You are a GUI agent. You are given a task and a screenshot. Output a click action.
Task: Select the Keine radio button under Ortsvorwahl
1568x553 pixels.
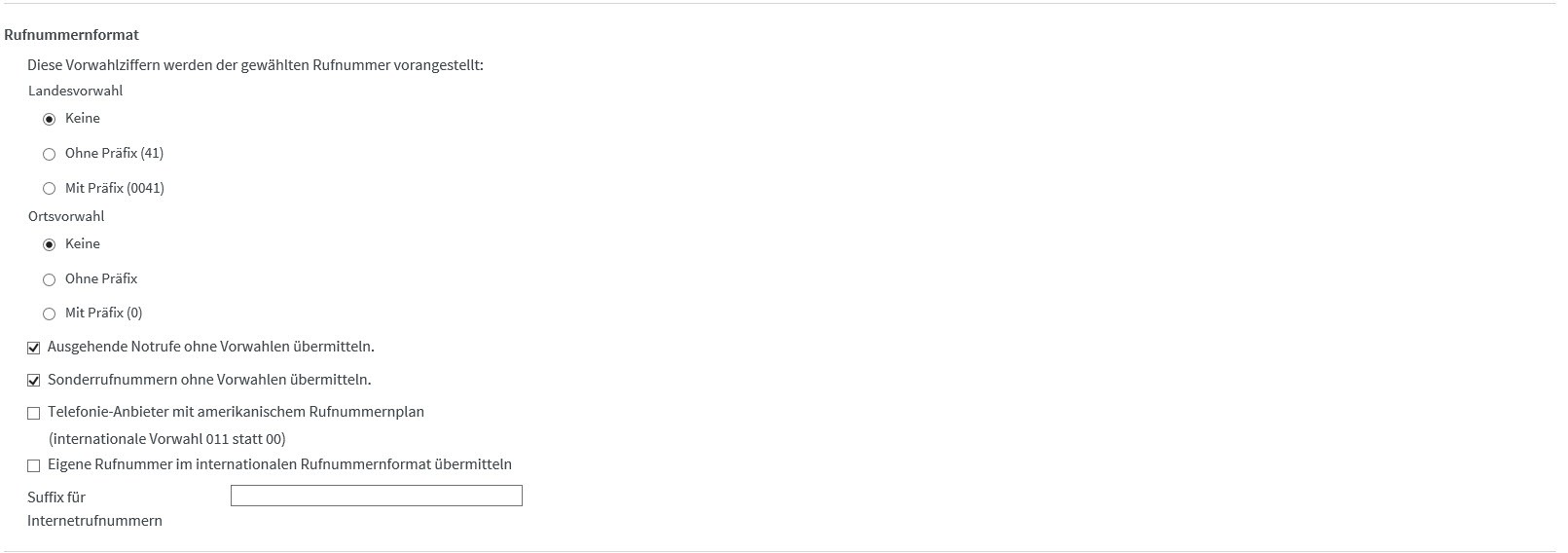(x=49, y=244)
